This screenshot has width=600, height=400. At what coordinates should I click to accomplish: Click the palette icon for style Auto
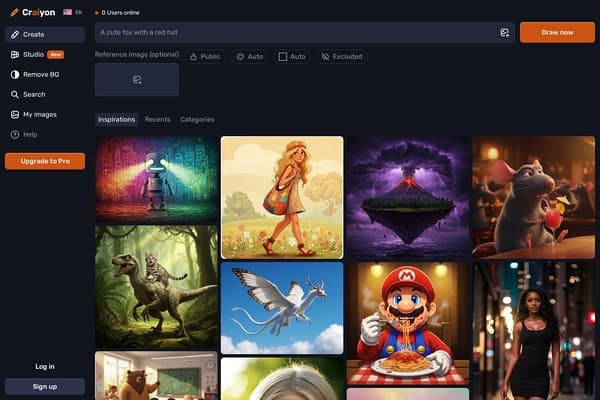(x=240, y=57)
